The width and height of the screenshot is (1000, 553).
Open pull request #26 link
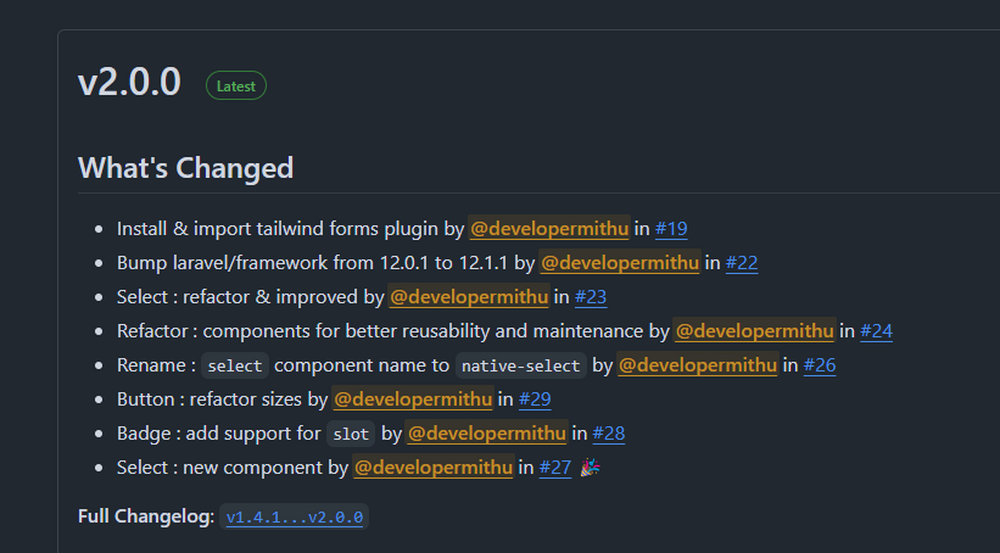[819, 365]
